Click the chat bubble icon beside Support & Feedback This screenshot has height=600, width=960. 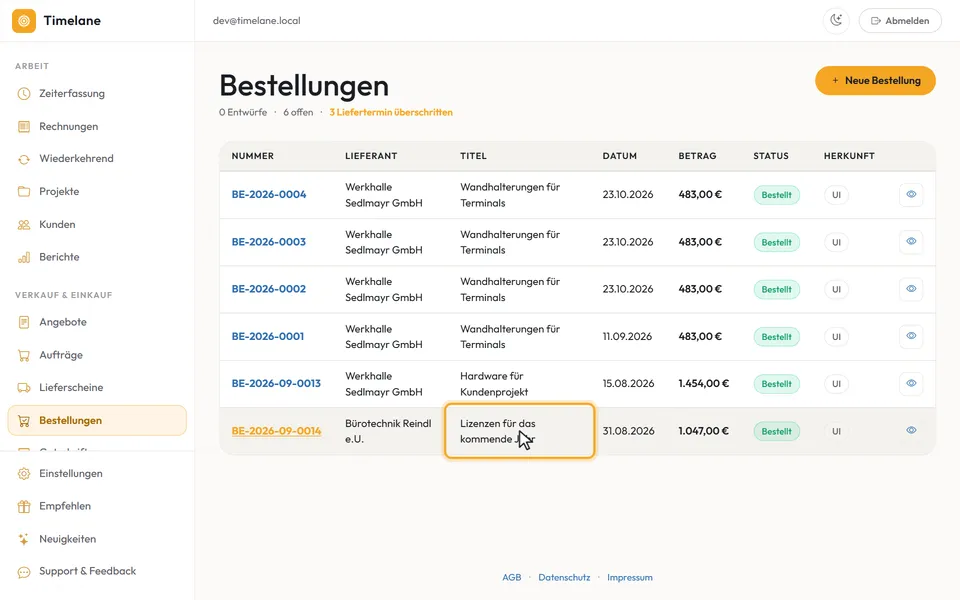pyautogui.click(x=24, y=572)
